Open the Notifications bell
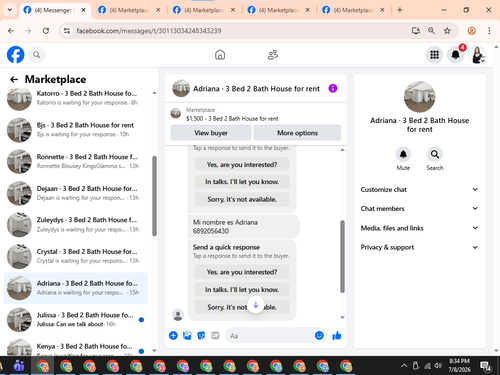The image size is (500, 375). 456,55
